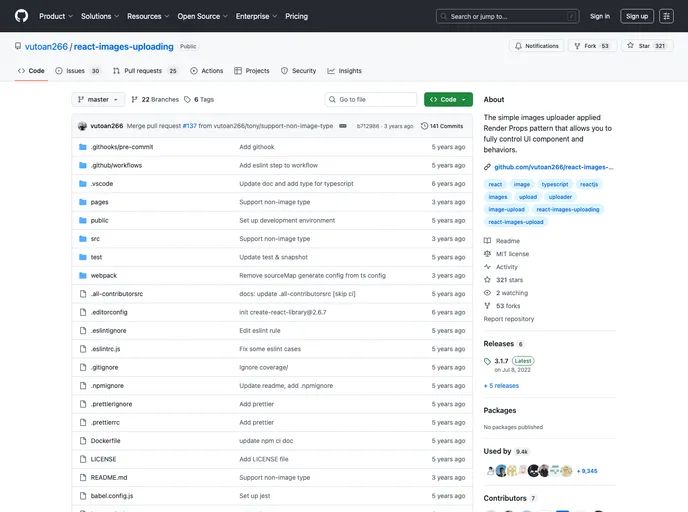Open the Activity pulse icon link

click(x=487, y=267)
